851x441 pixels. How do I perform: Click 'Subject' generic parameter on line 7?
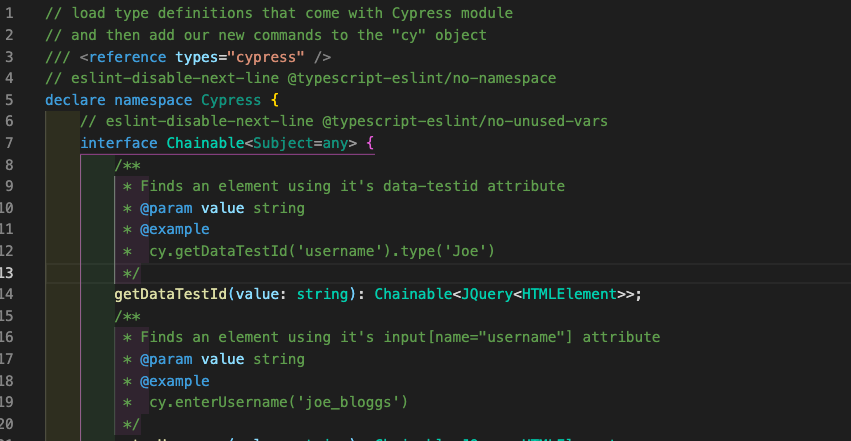283,143
